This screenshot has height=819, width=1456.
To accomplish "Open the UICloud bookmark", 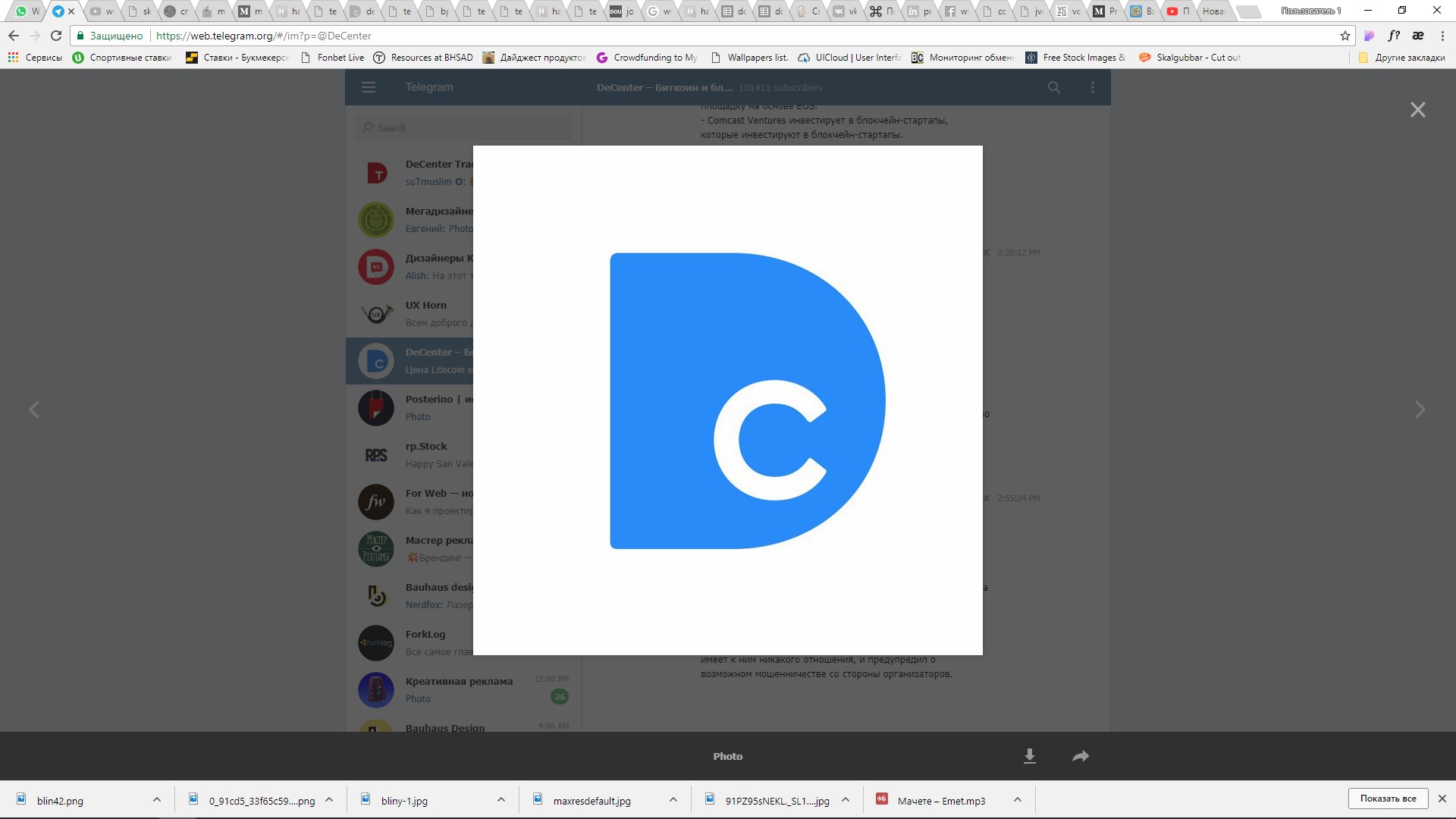I will tap(849, 58).
